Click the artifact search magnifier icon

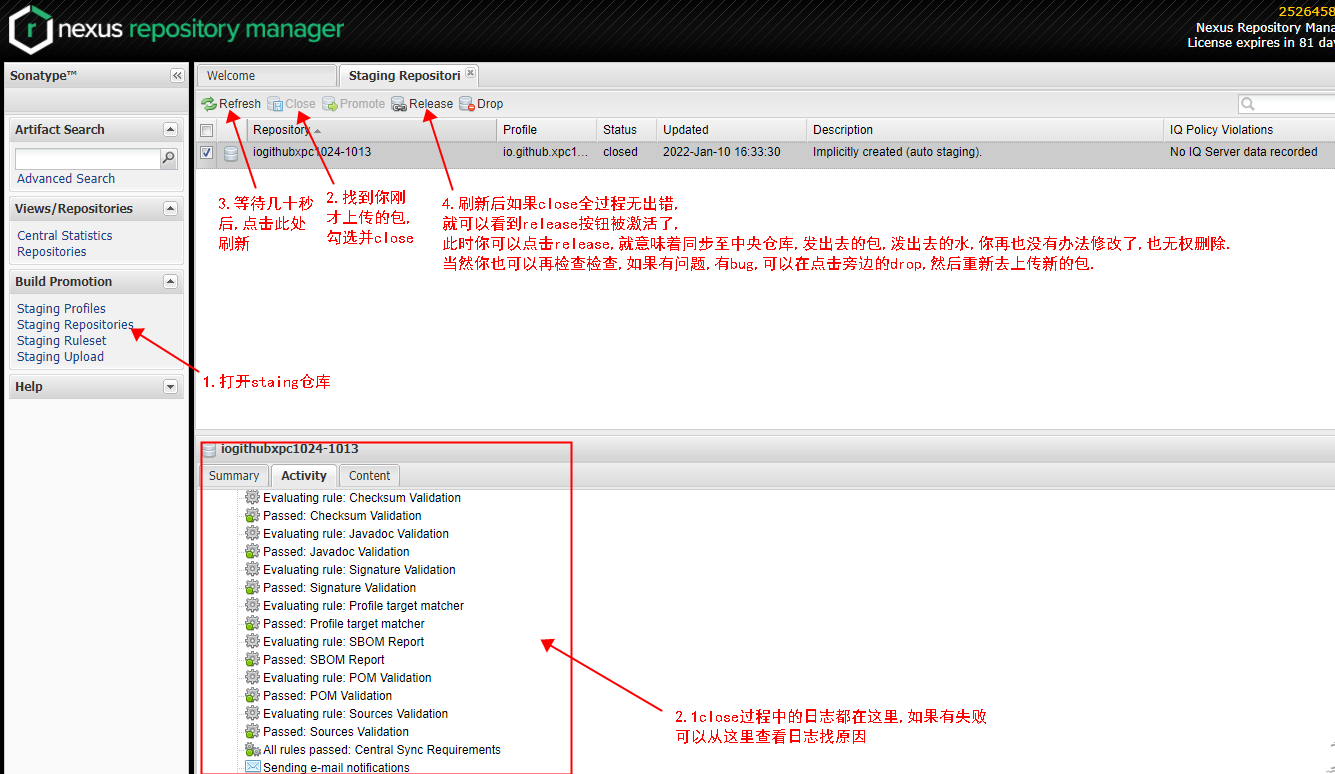click(169, 158)
